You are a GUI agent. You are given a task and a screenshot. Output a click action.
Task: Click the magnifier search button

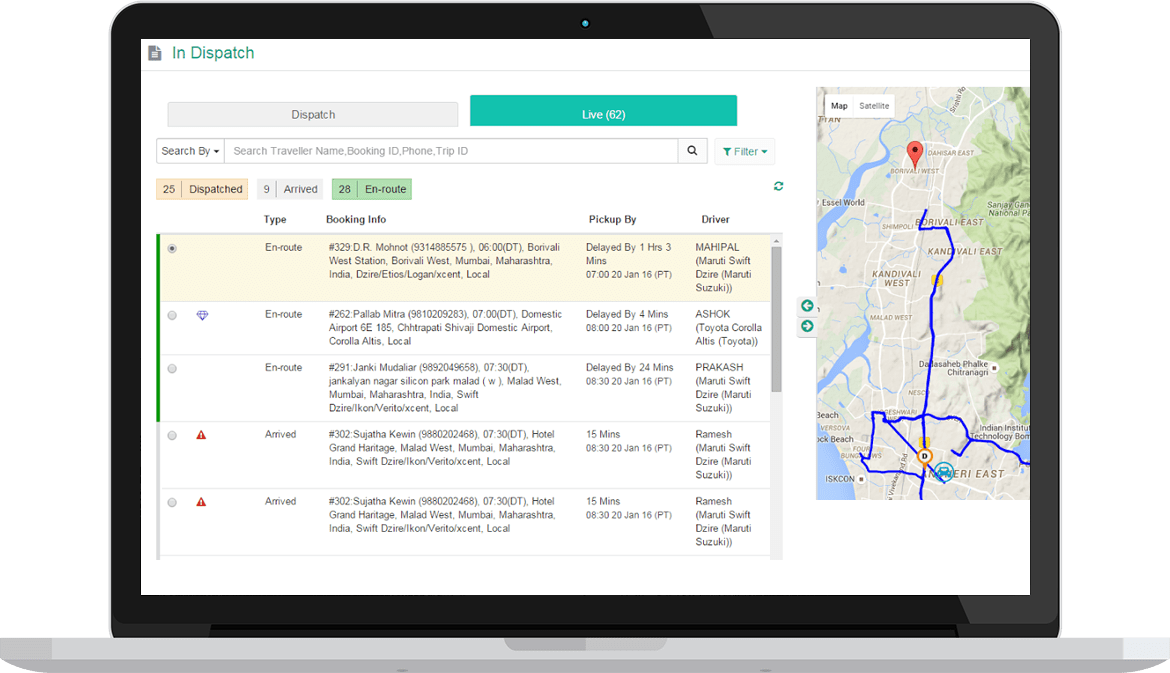coord(692,151)
